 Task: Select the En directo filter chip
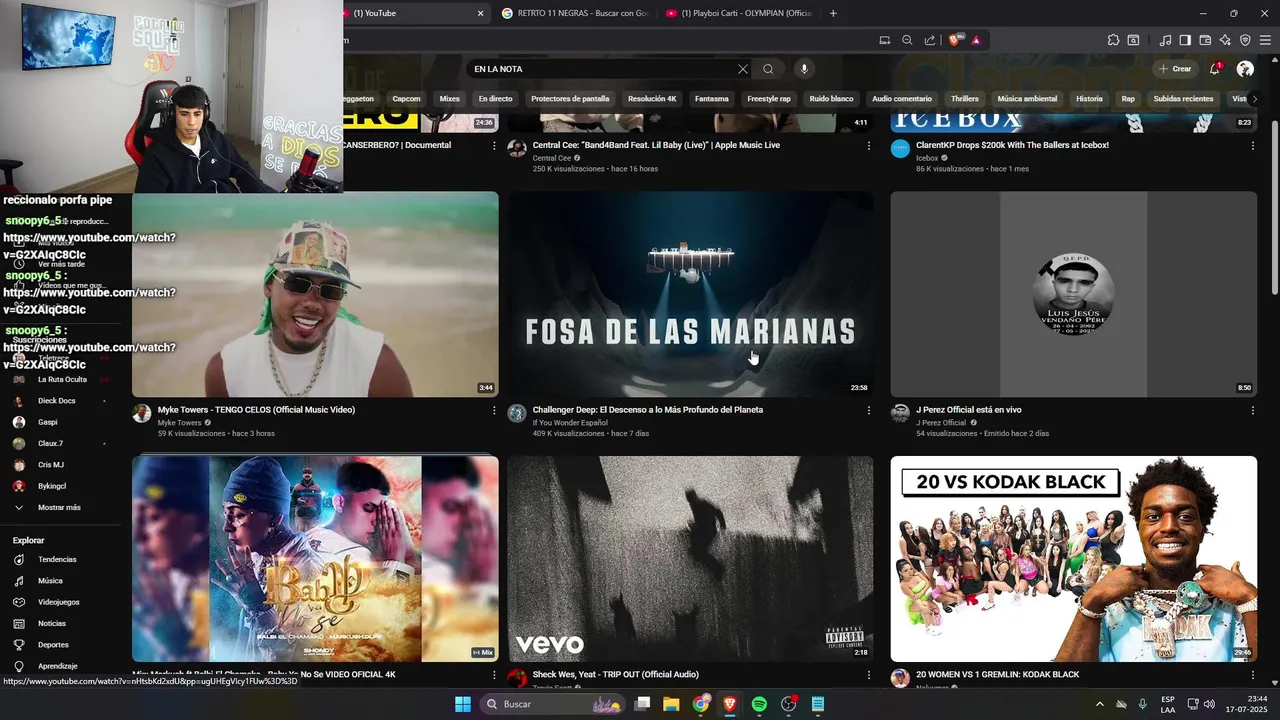click(495, 99)
